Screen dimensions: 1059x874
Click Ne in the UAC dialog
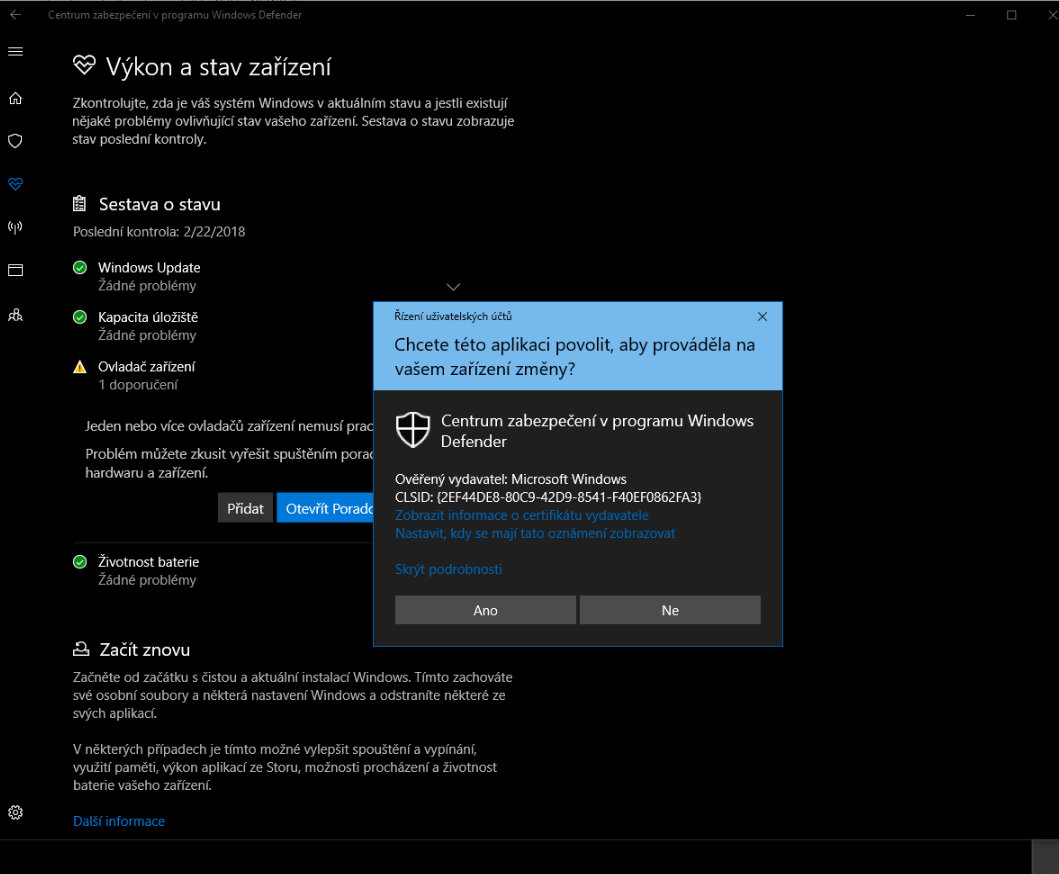[670, 610]
